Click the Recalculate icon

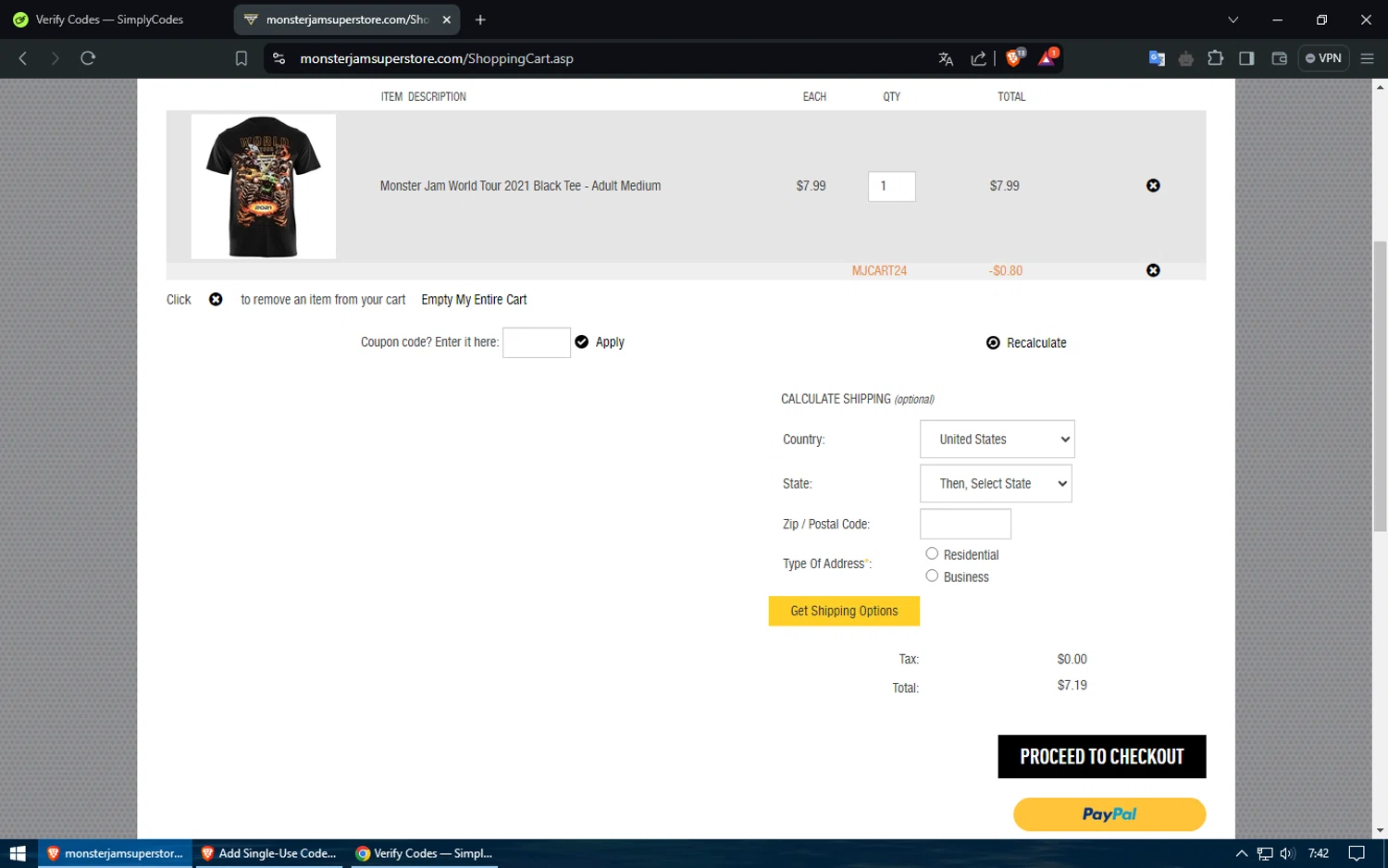[993, 342]
